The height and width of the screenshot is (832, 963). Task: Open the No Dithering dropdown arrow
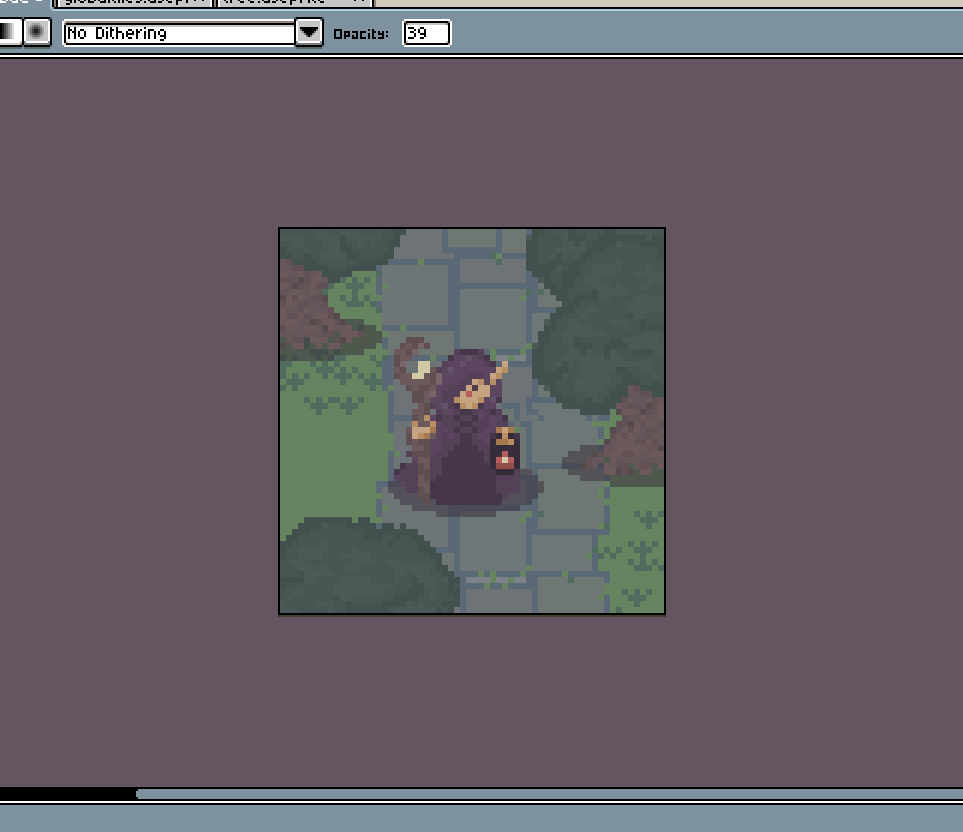click(x=309, y=32)
